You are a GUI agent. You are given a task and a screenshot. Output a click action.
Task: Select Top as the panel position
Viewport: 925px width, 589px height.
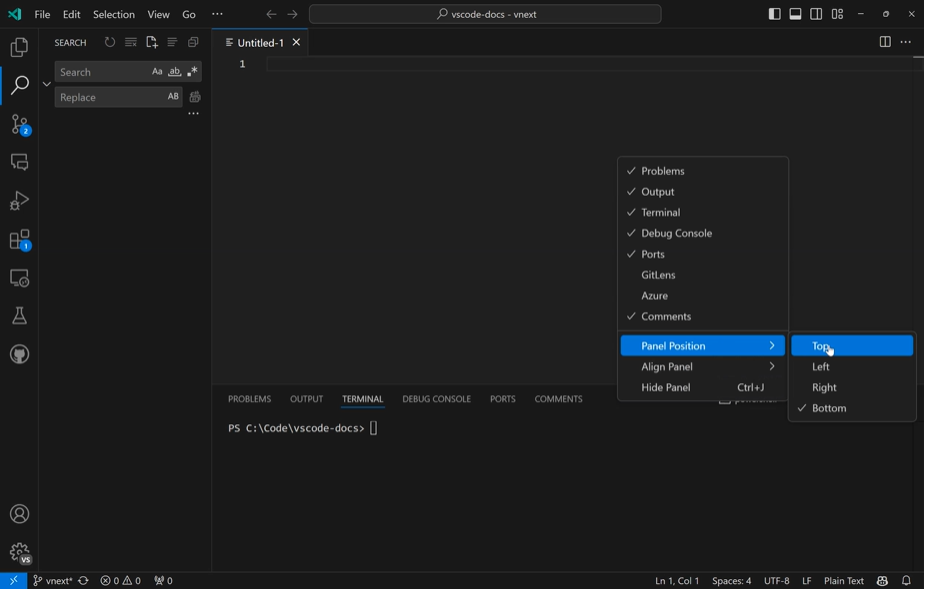click(824, 344)
